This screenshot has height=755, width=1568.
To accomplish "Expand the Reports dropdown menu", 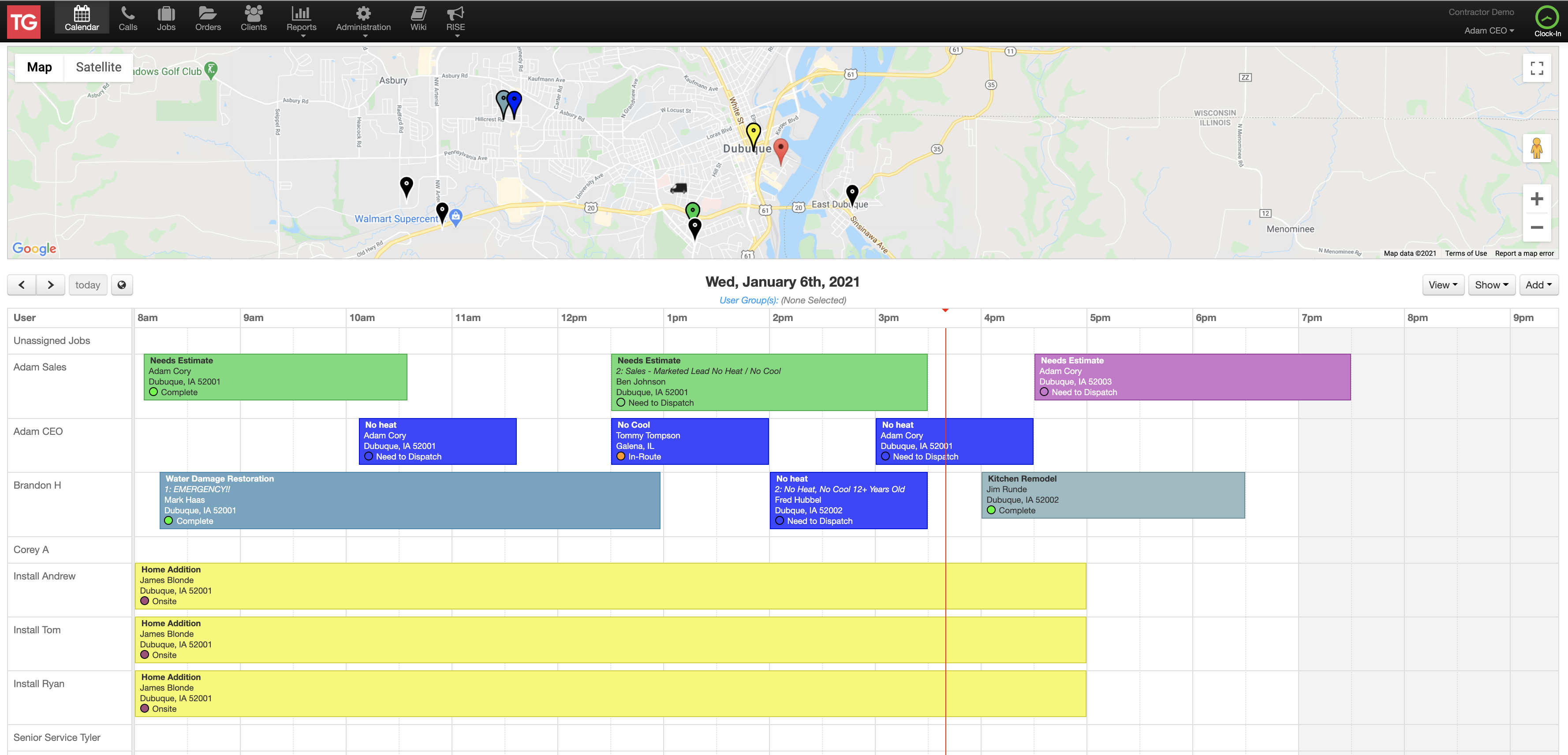I will point(301,21).
